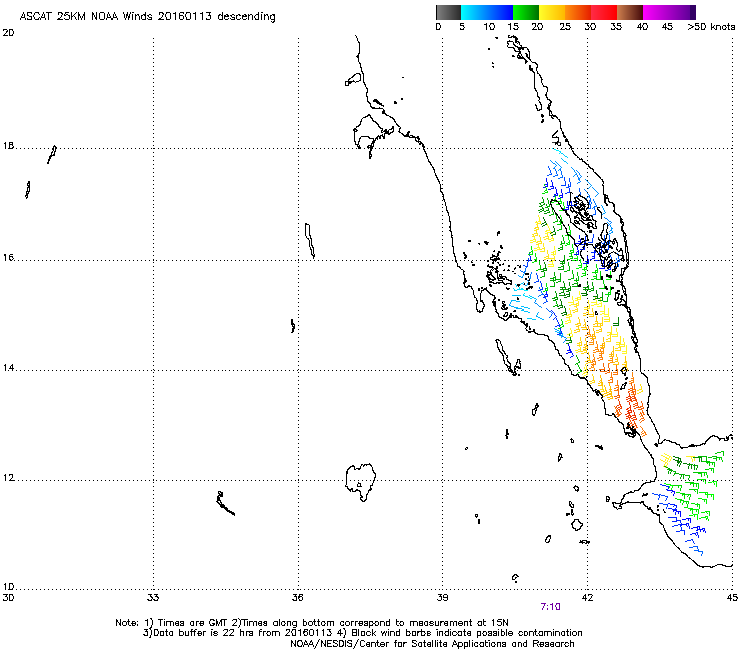Click the '40' legend scale number

coord(642,27)
